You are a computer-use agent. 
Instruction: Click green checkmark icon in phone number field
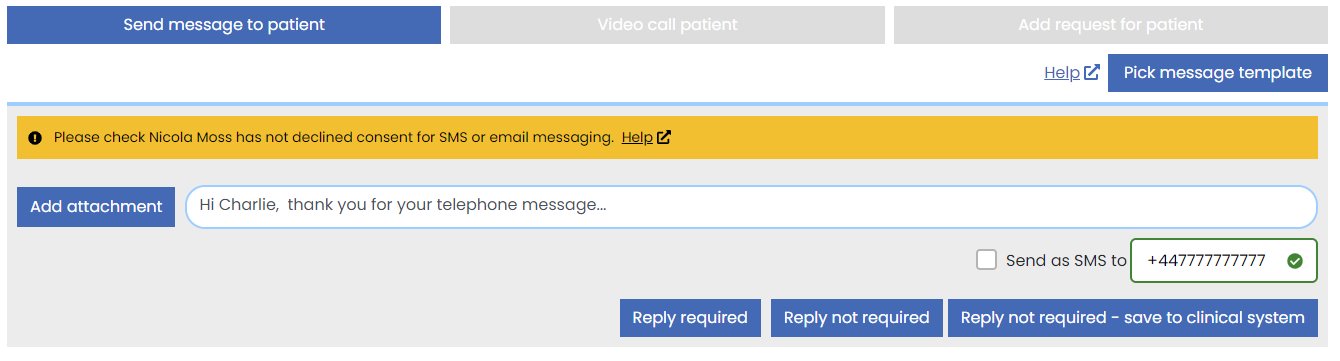tap(1295, 261)
